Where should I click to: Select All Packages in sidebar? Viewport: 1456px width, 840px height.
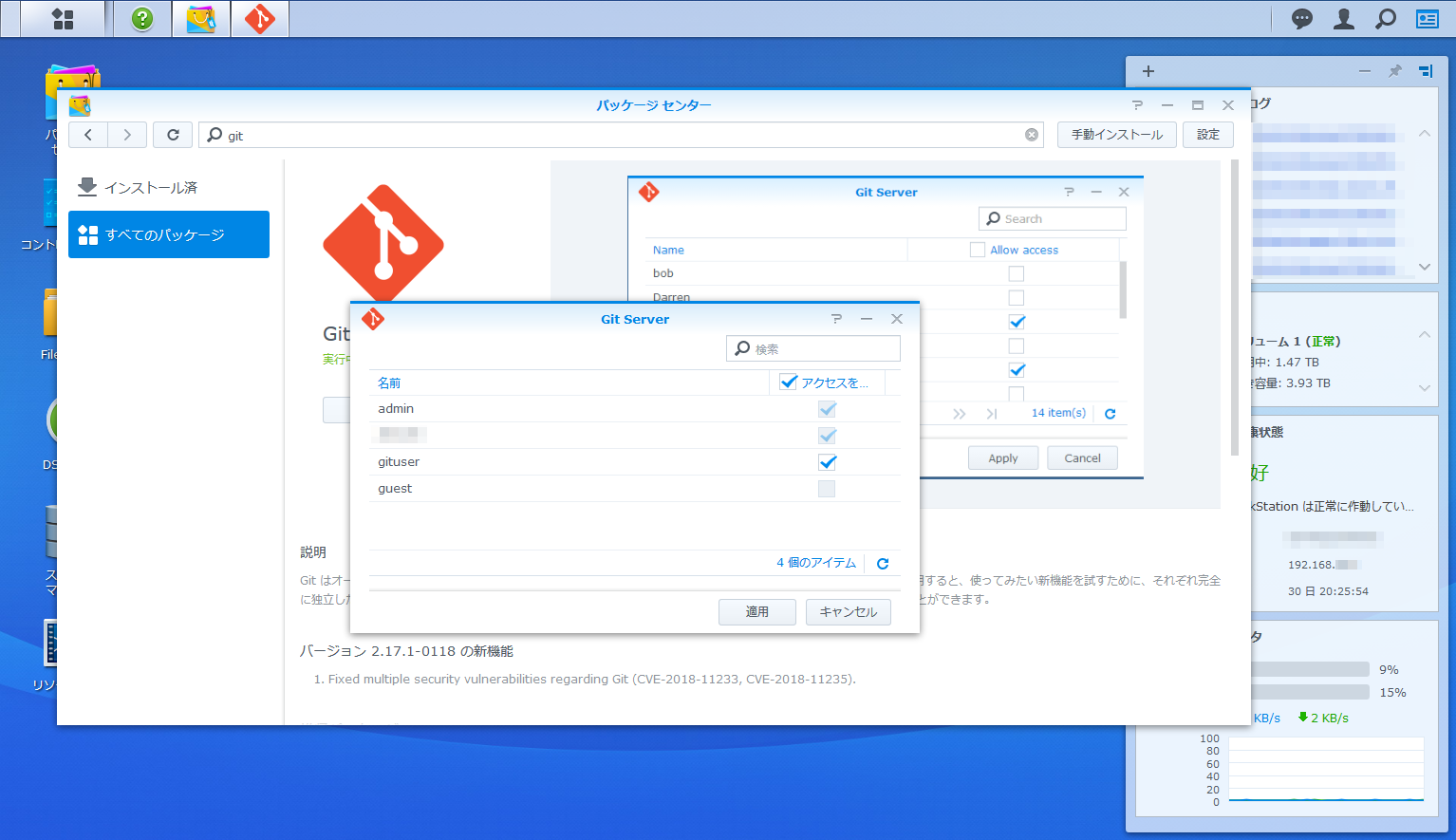point(169,234)
